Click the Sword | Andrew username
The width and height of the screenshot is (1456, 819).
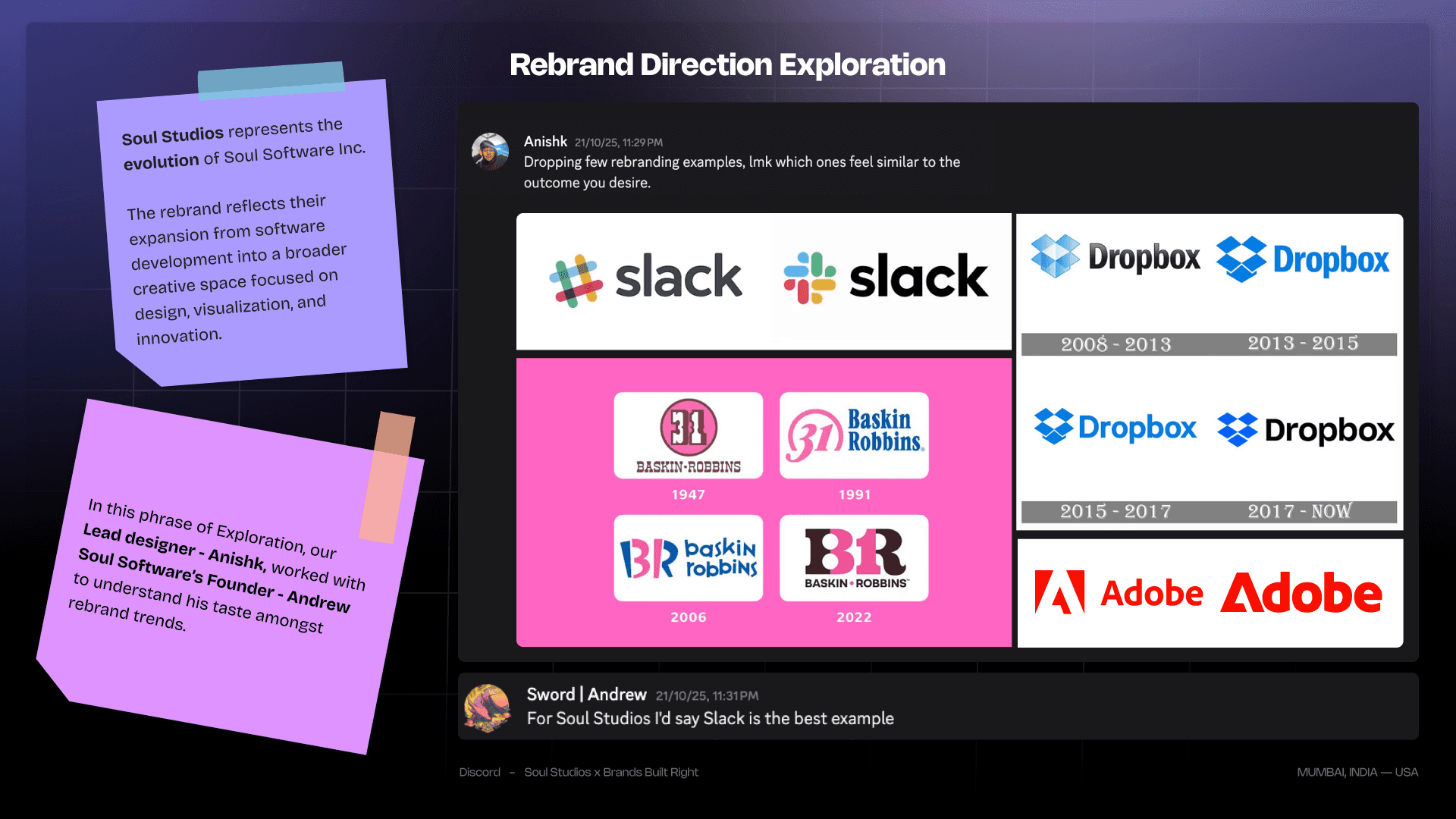[x=586, y=695]
